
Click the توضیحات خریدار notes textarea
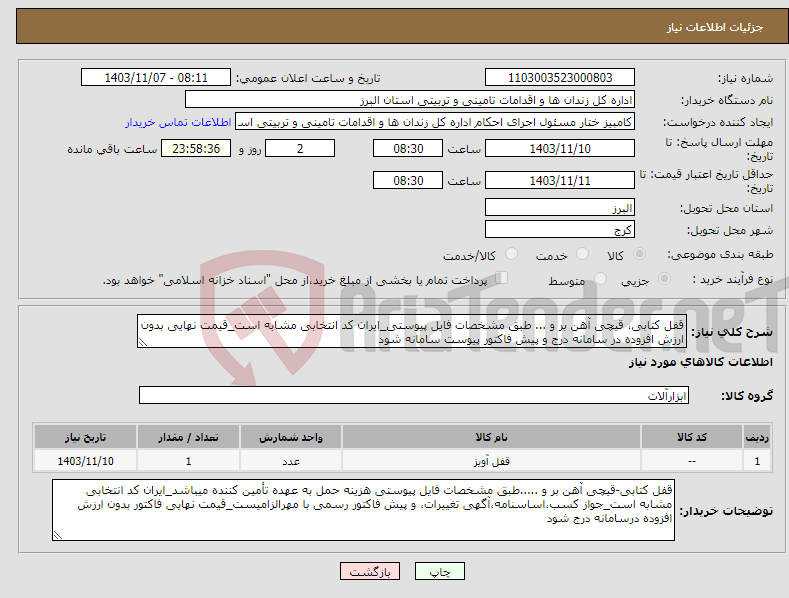click(x=363, y=510)
